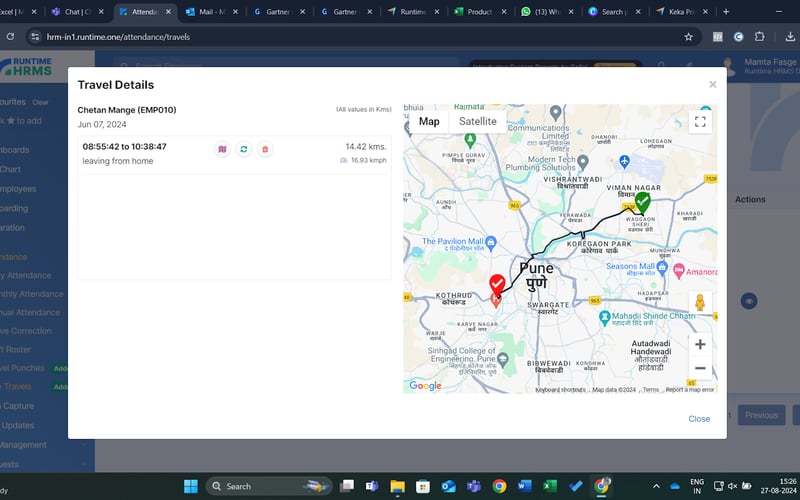Switch to the Keka browser tab
This screenshot has height=500, width=800.
pos(682,12)
